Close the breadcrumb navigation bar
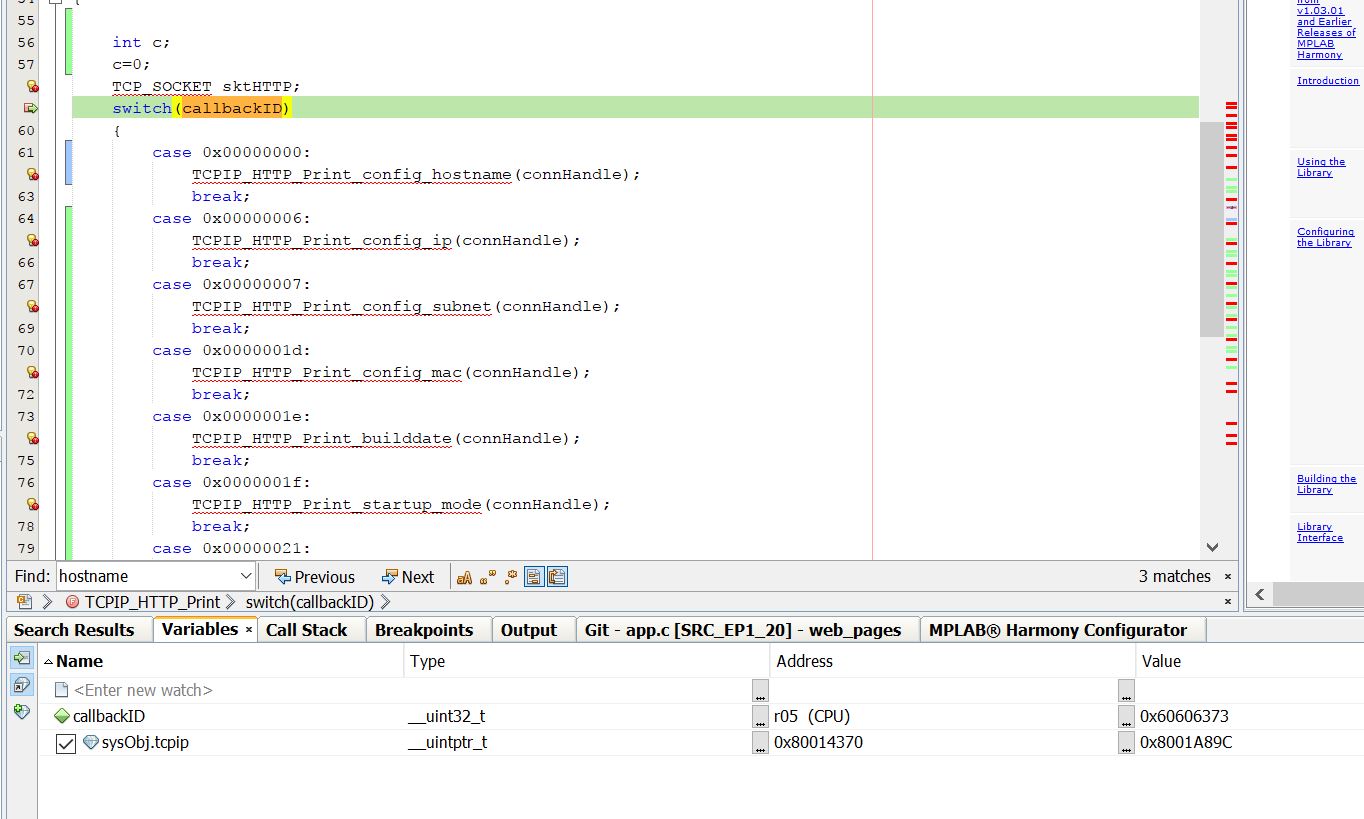Viewport: 1364px width, 819px height. [1228, 602]
